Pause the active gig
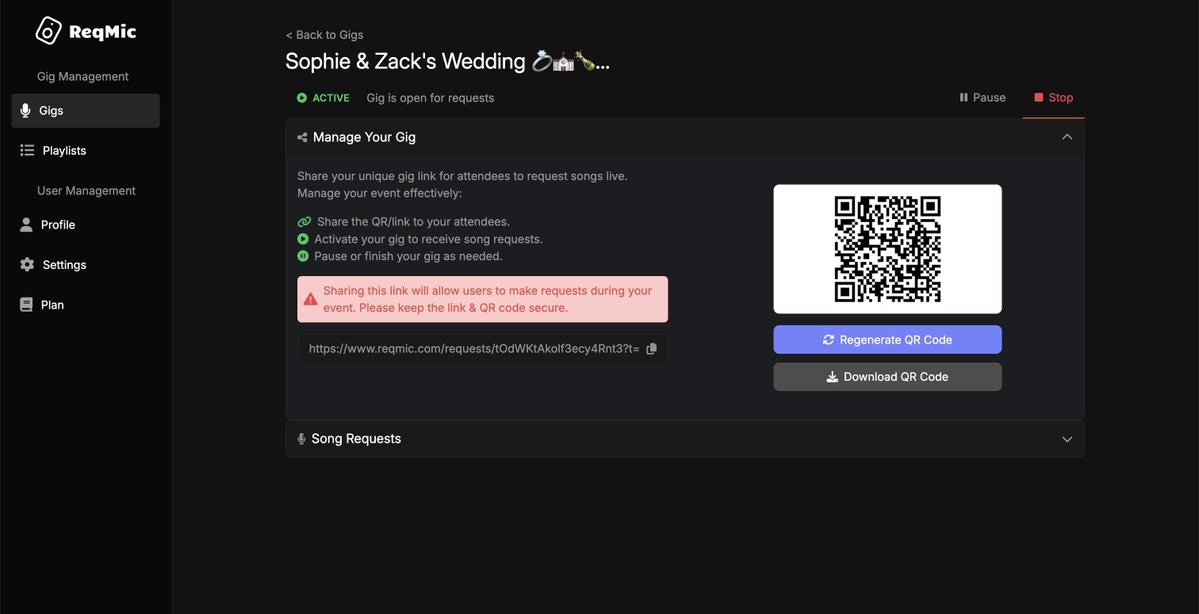This screenshot has height=614, width=1199. [983, 97]
